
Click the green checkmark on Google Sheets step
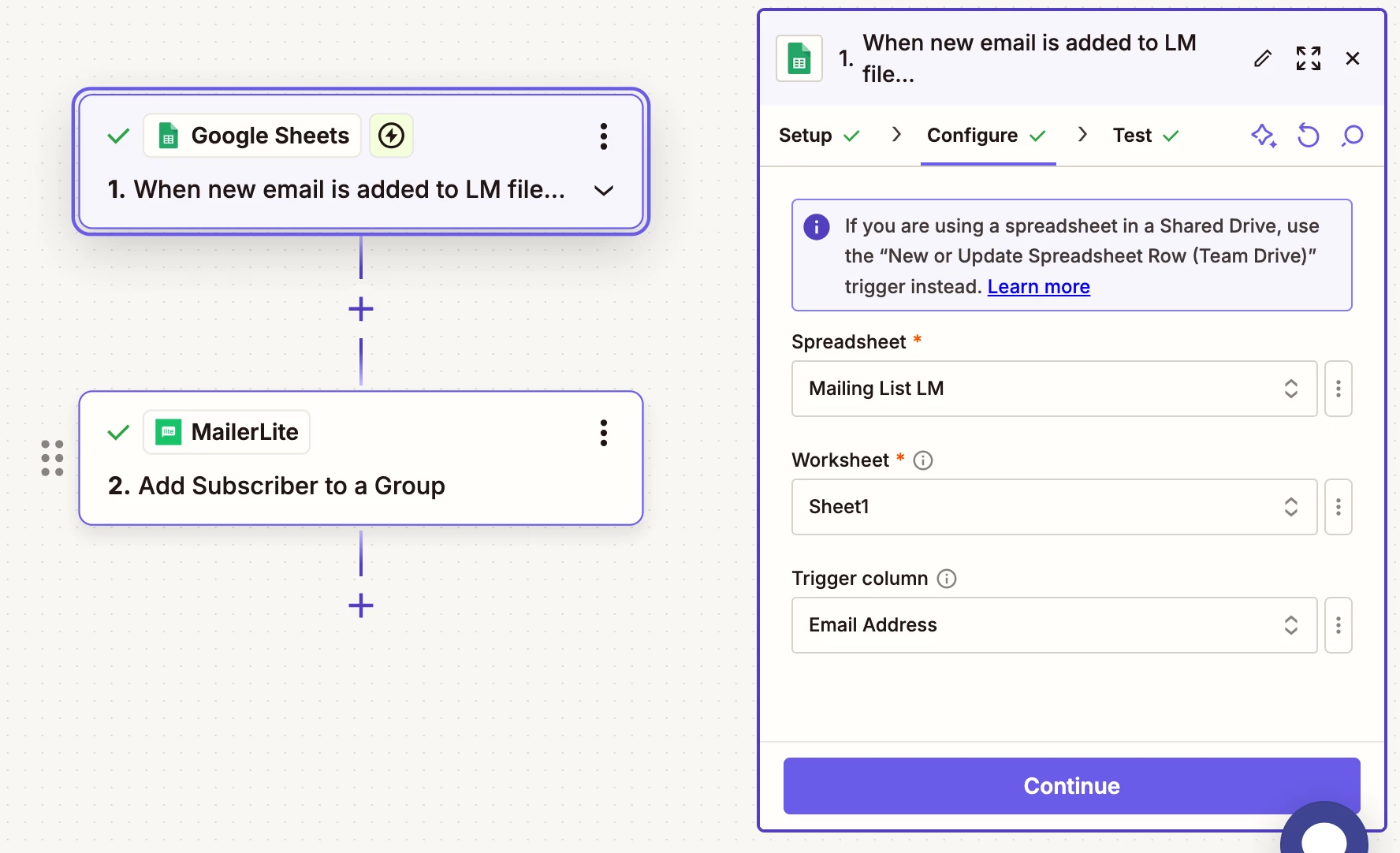(118, 136)
